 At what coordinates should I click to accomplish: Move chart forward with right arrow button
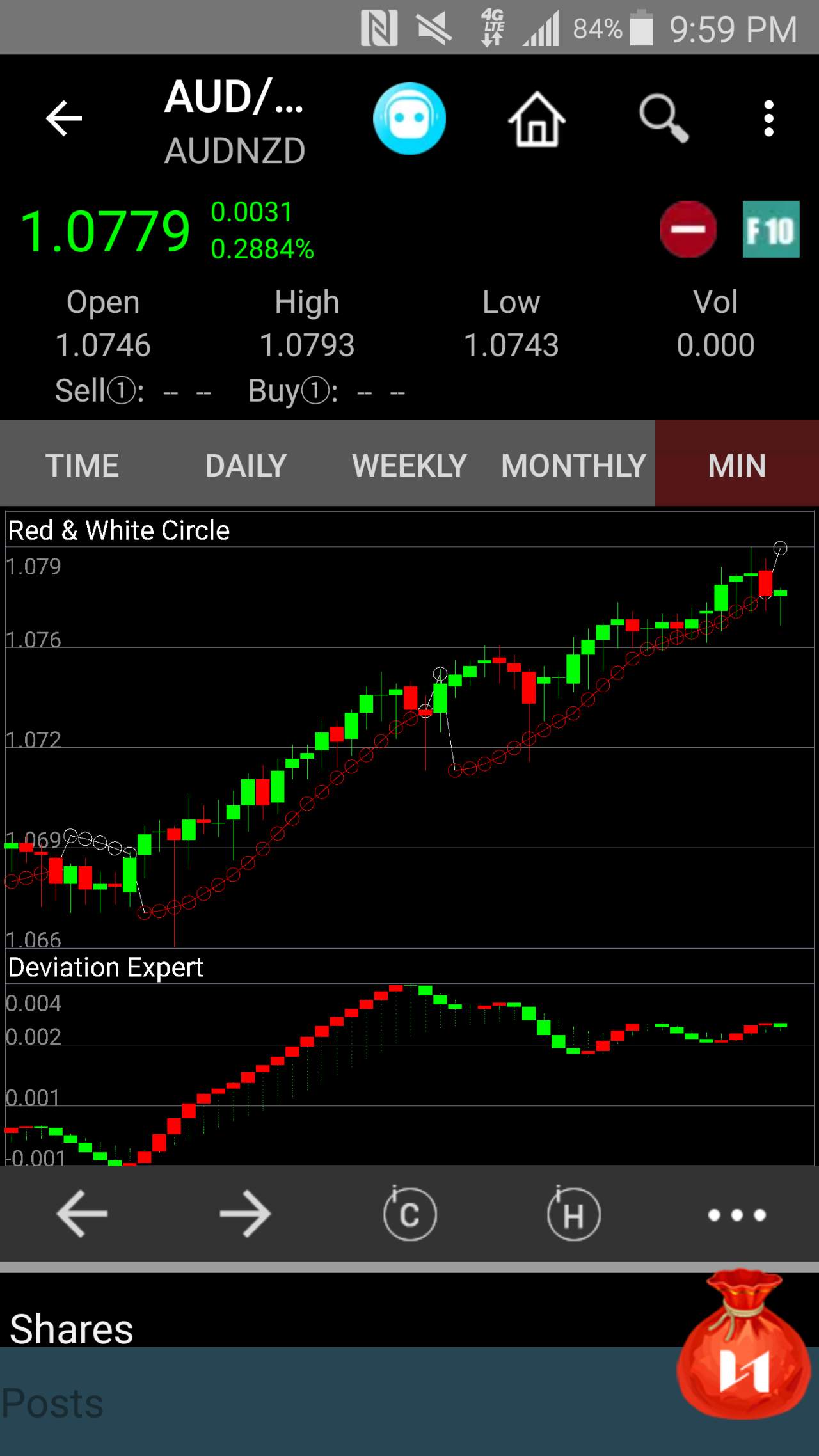coord(246,1214)
